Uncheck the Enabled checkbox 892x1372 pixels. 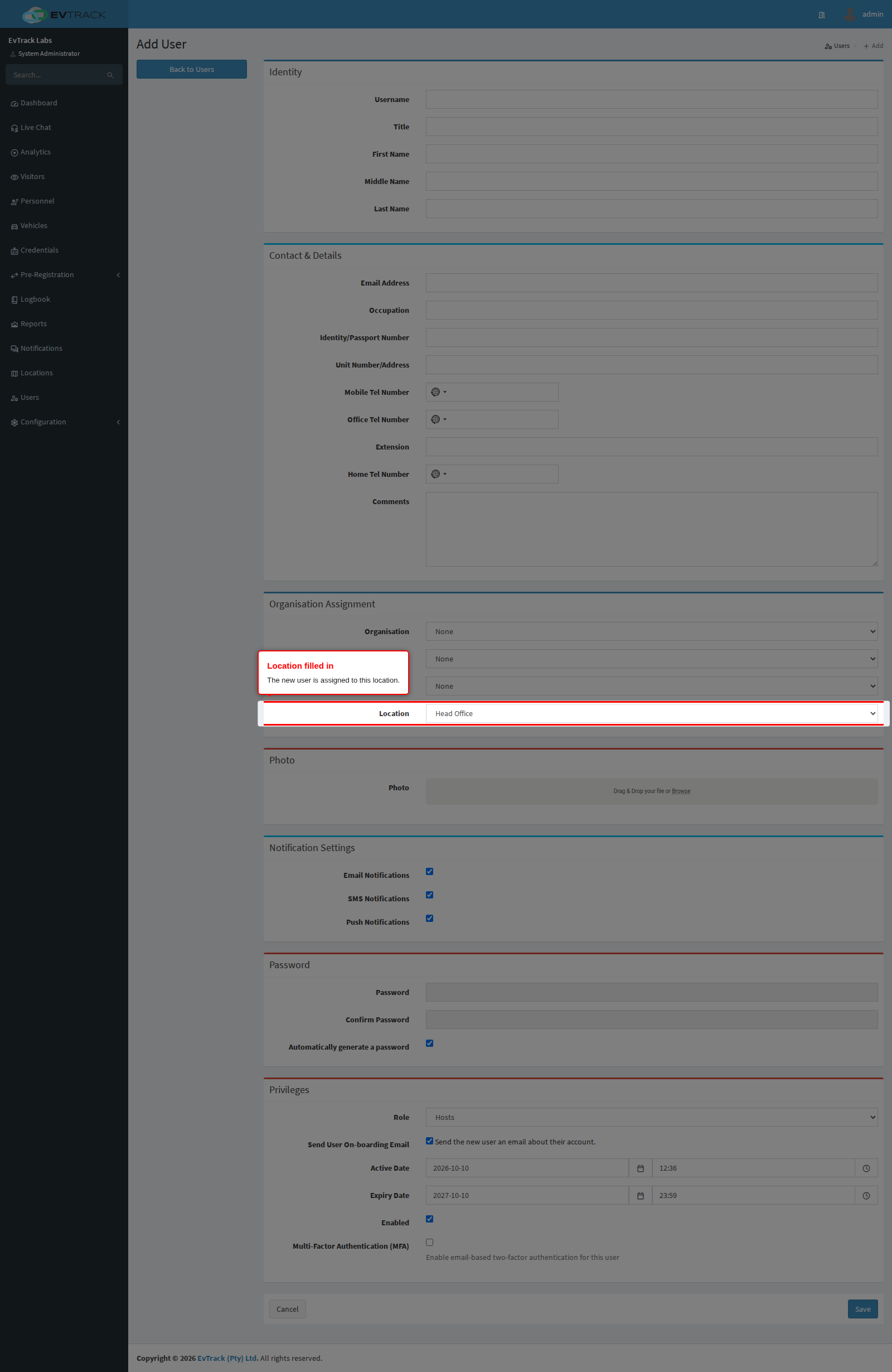point(429,1219)
